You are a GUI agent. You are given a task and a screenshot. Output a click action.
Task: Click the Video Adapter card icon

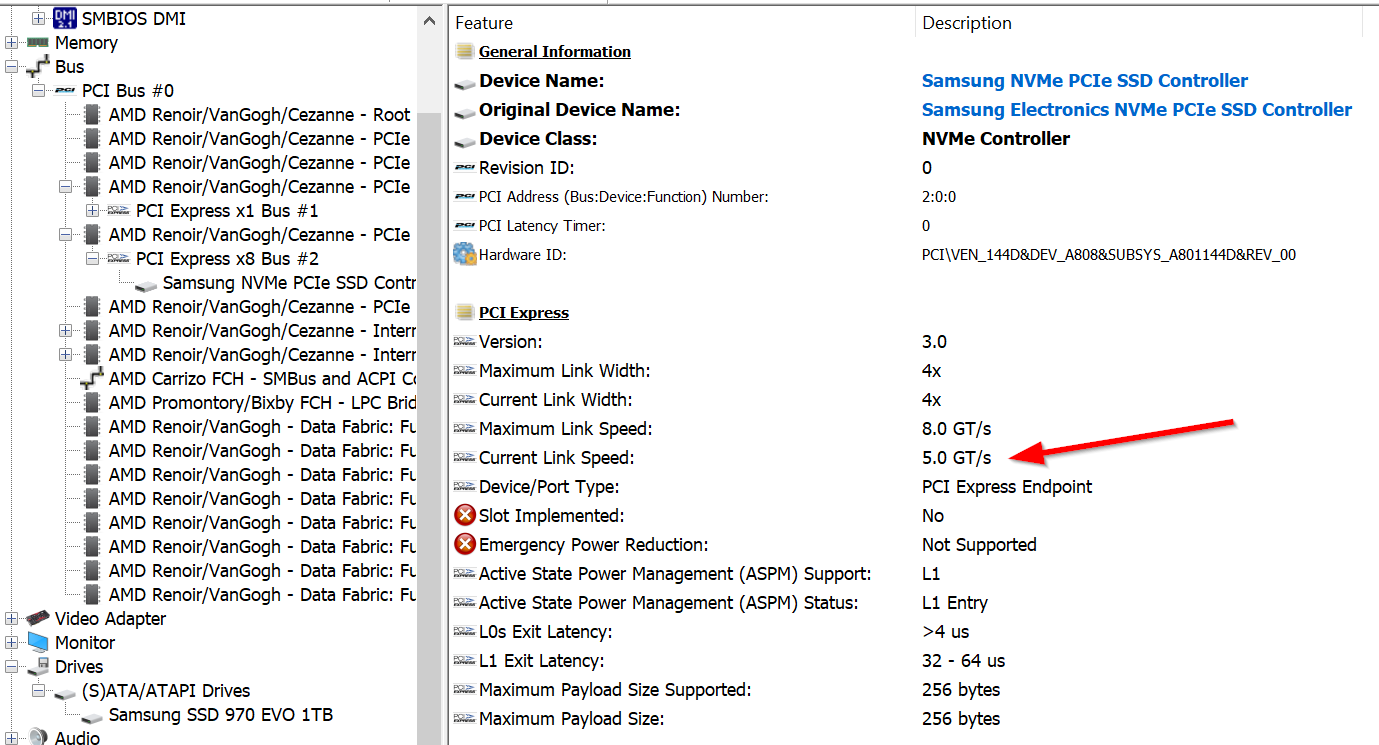pos(38,619)
